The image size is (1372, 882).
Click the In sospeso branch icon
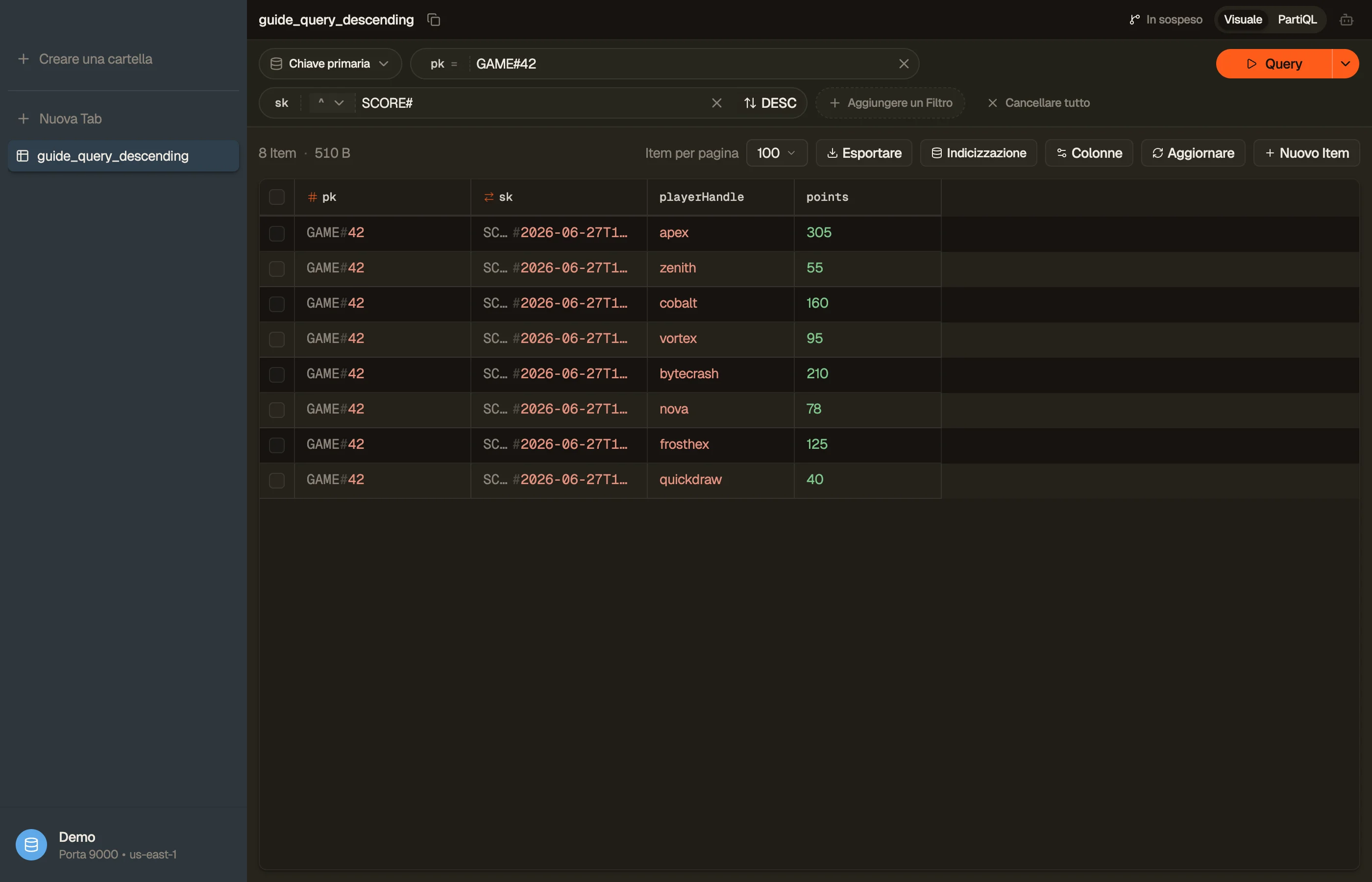click(1134, 20)
